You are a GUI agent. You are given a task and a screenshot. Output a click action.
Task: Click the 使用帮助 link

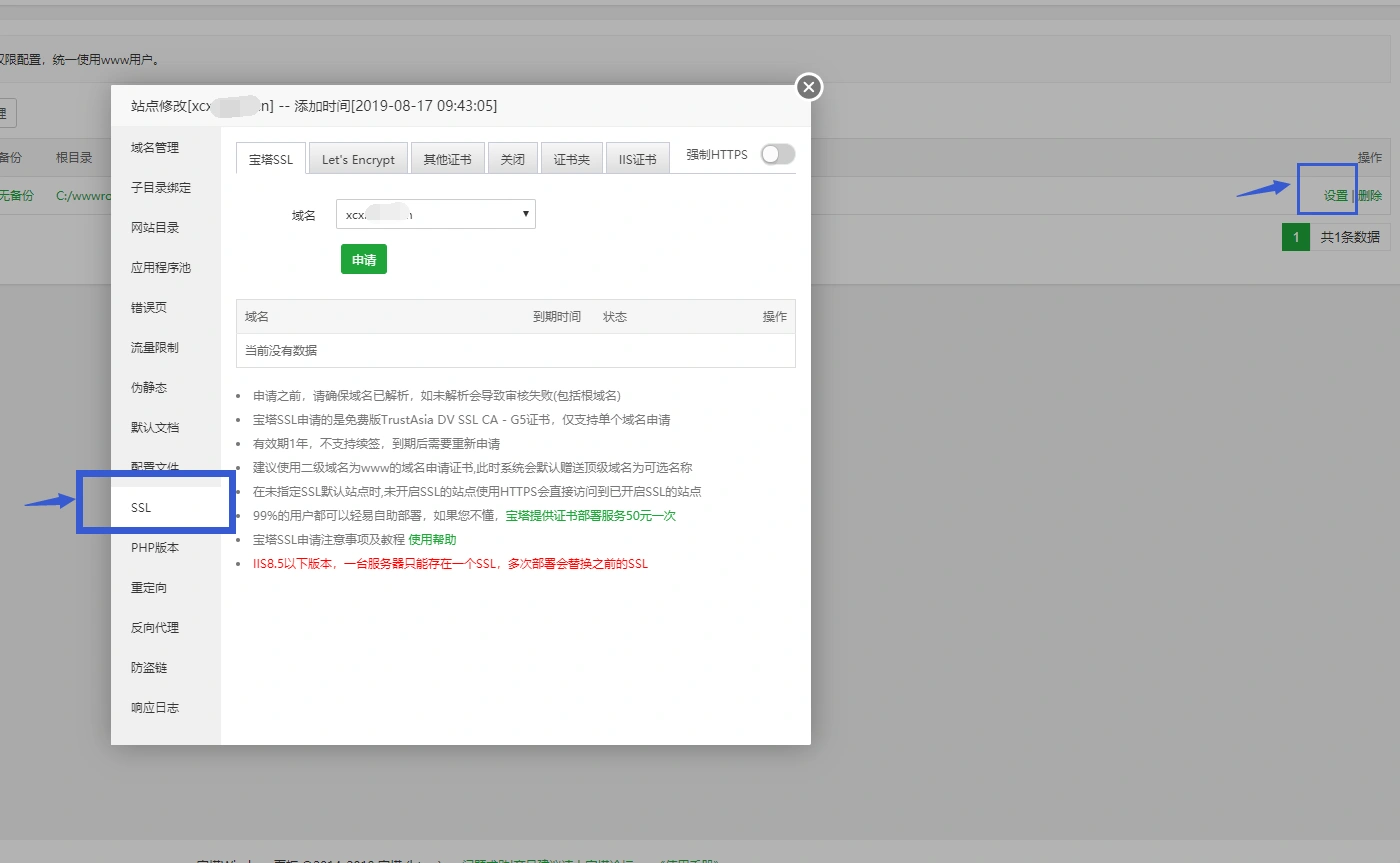click(432, 540)
